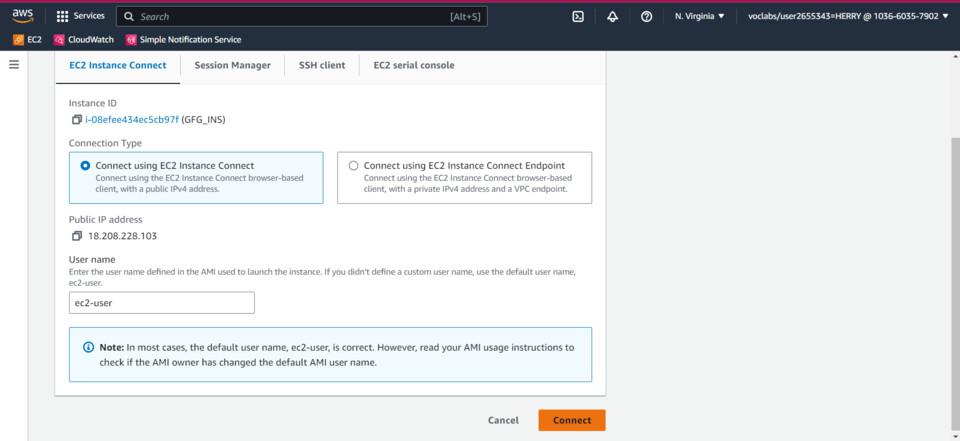Expand the hamburger side navigation
Viewport: 960px width, 441px height.
14,65
